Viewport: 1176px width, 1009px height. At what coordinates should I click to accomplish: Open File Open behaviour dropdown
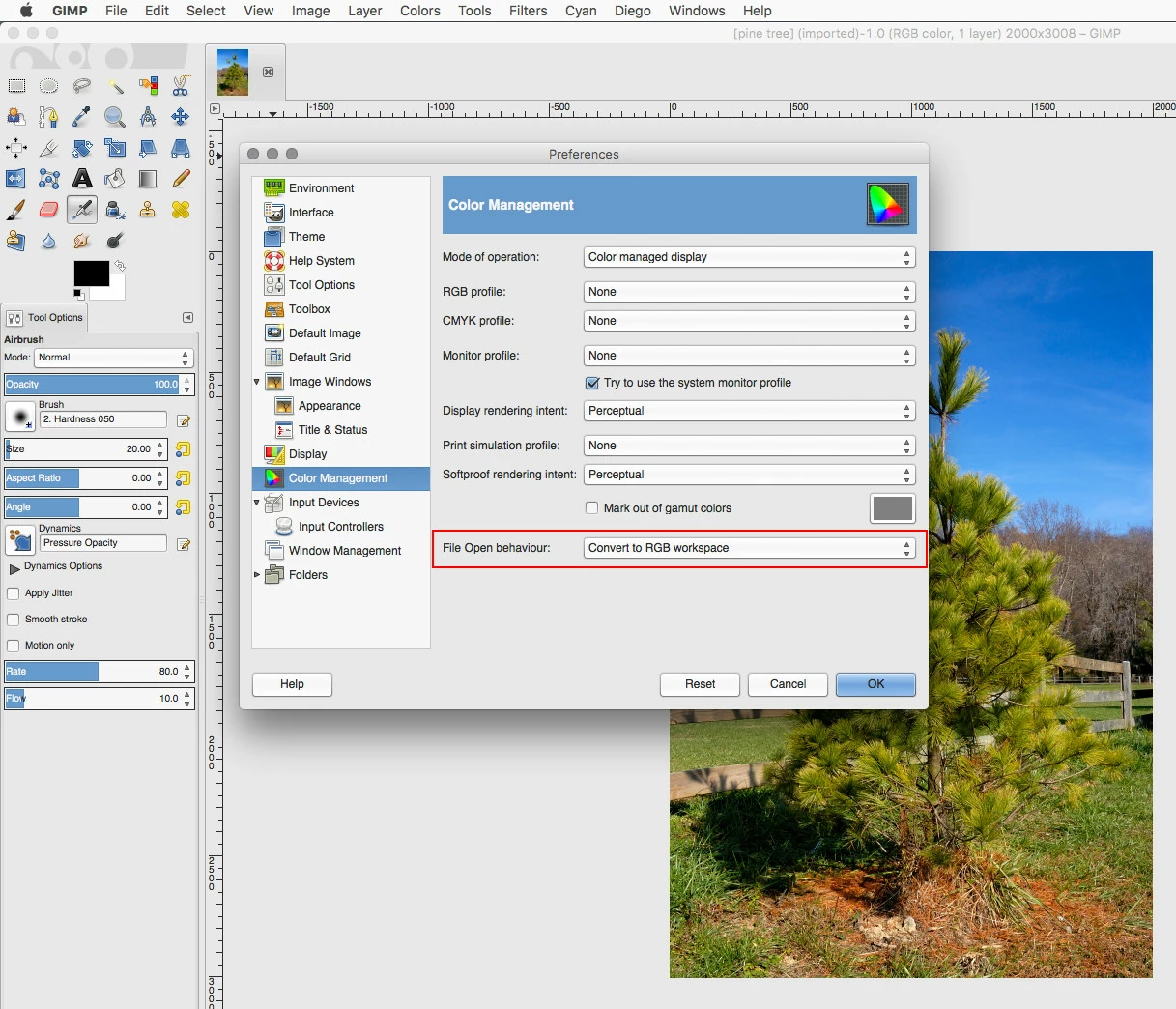point(750,548)
